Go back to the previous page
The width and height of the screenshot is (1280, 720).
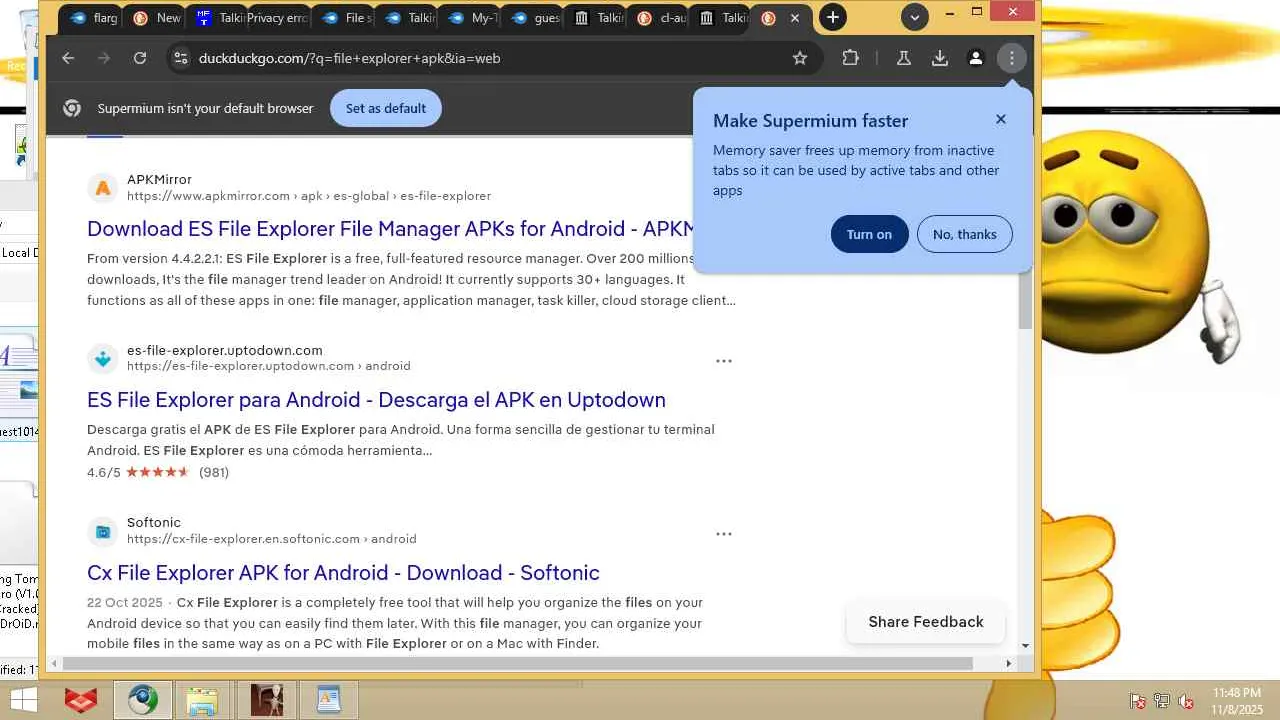coord(68,58)
